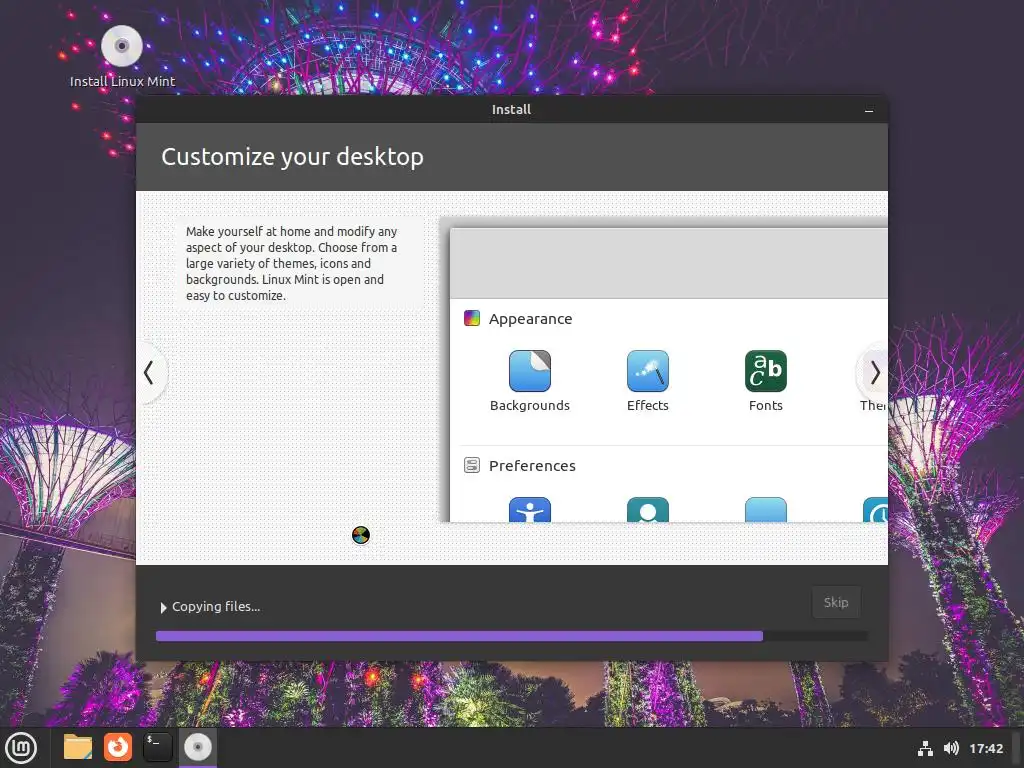The width and height of the screenshot is (1024, 768).
Task: Click the Copying files... status text
Action: pos(216,607)
